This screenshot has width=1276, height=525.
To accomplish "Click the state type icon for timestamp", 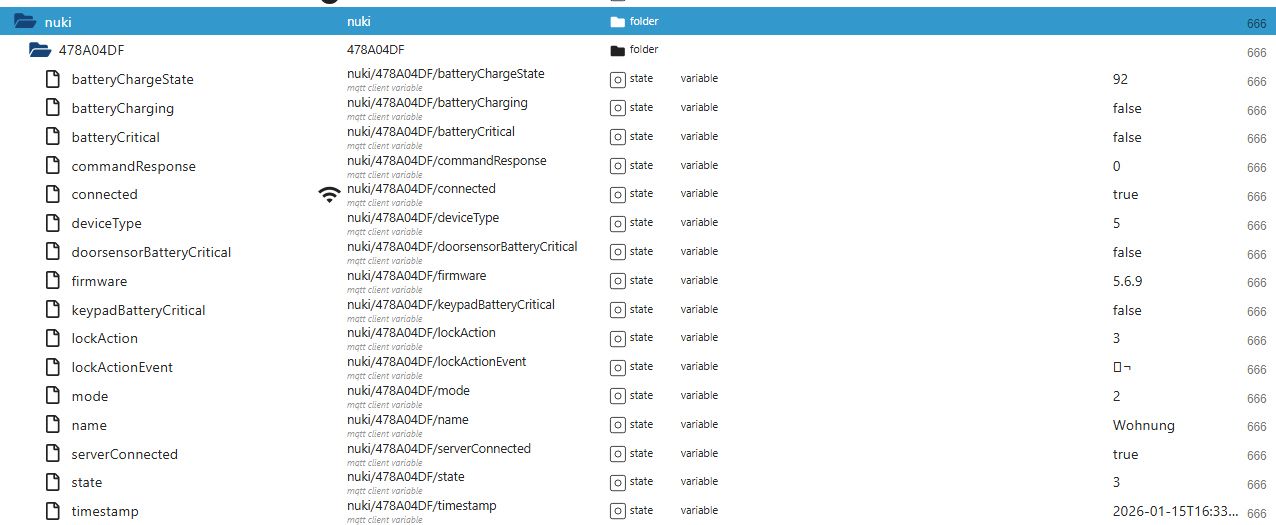I will (618, 511).
